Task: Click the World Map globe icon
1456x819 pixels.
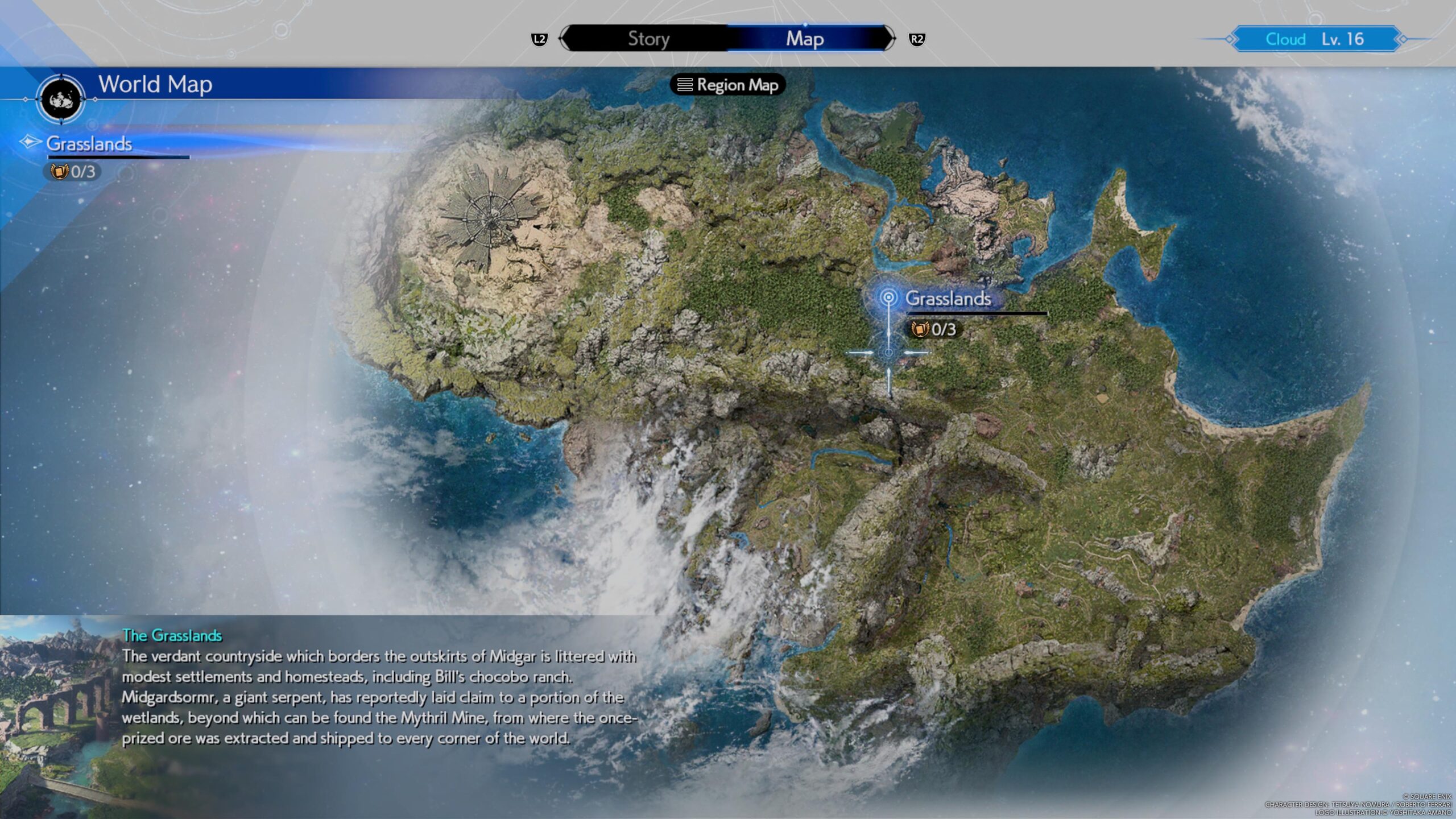Action: 61,100
